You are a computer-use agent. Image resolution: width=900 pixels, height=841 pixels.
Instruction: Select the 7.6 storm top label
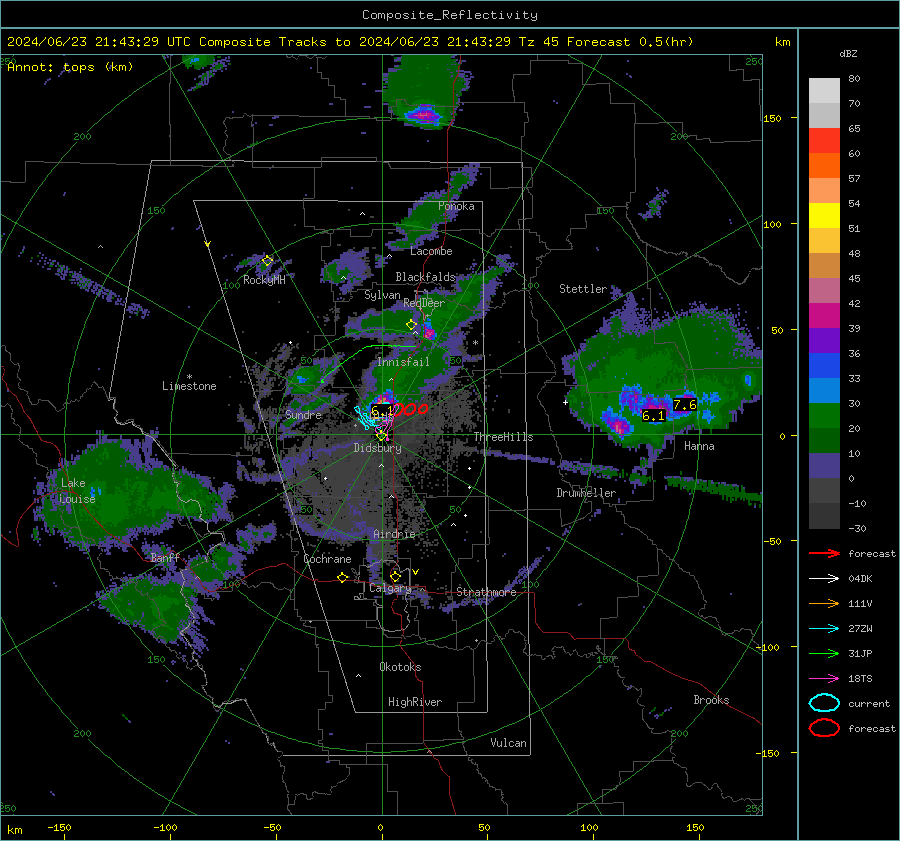pos(685,405)
